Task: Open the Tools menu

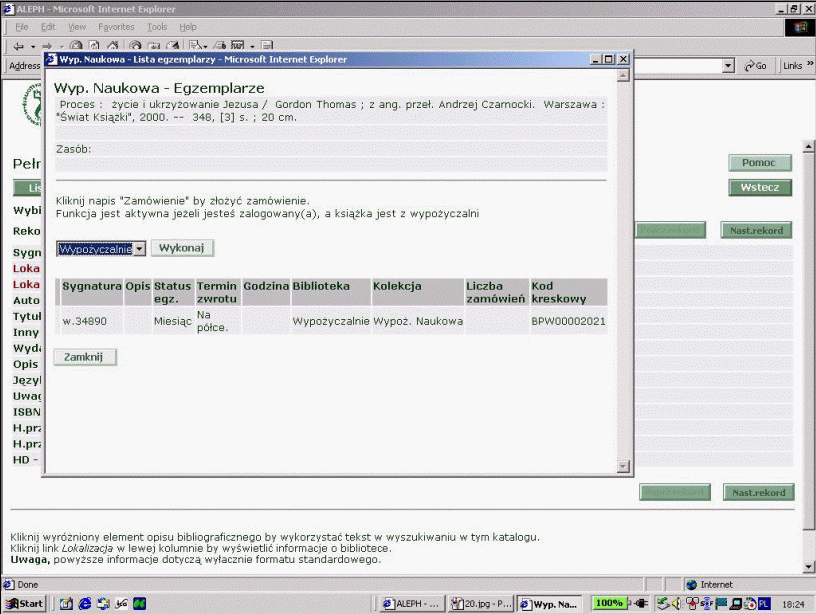Action: 157,27
